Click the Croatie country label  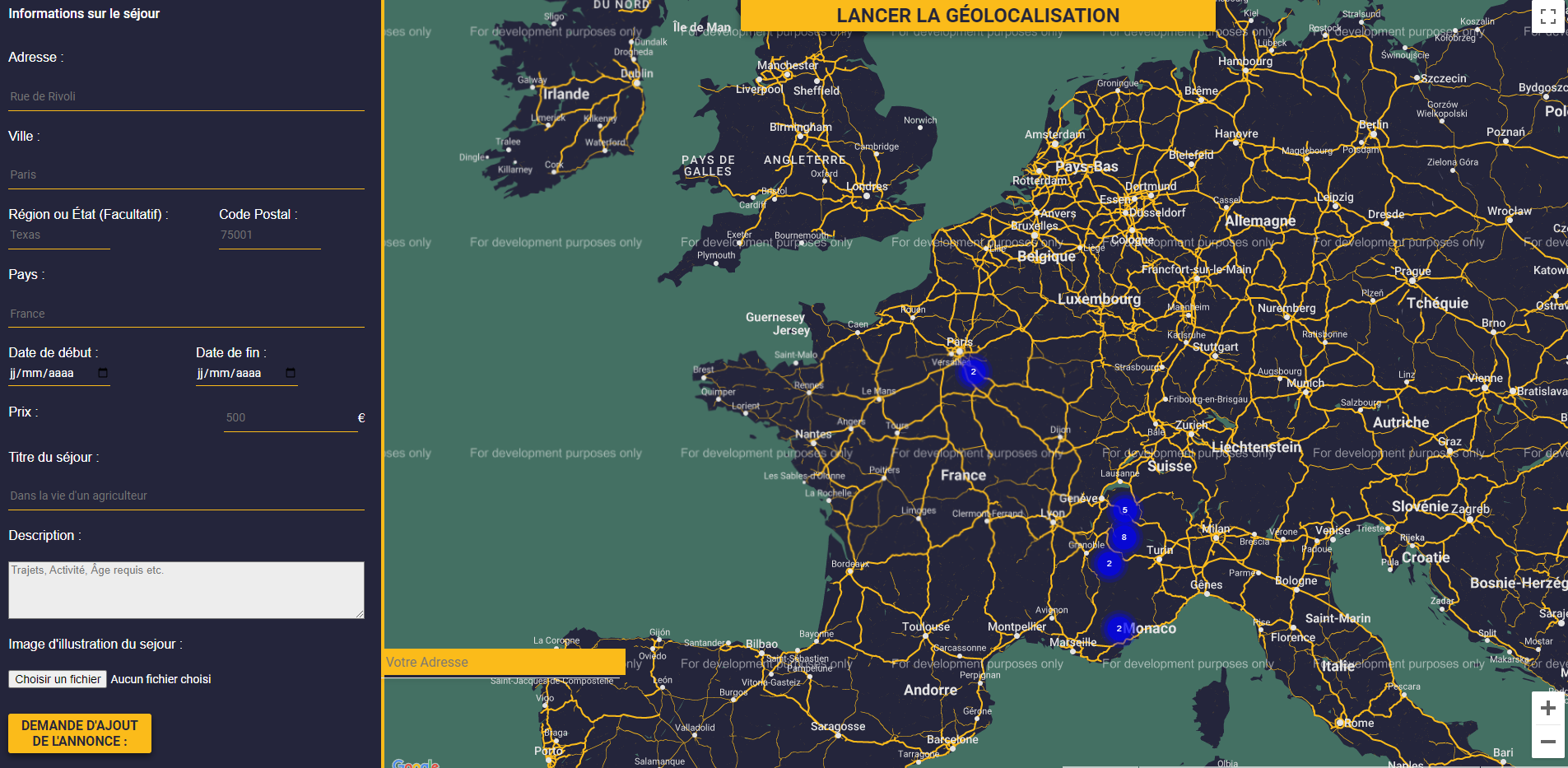pyautogui.click(x=1426, y=557)
